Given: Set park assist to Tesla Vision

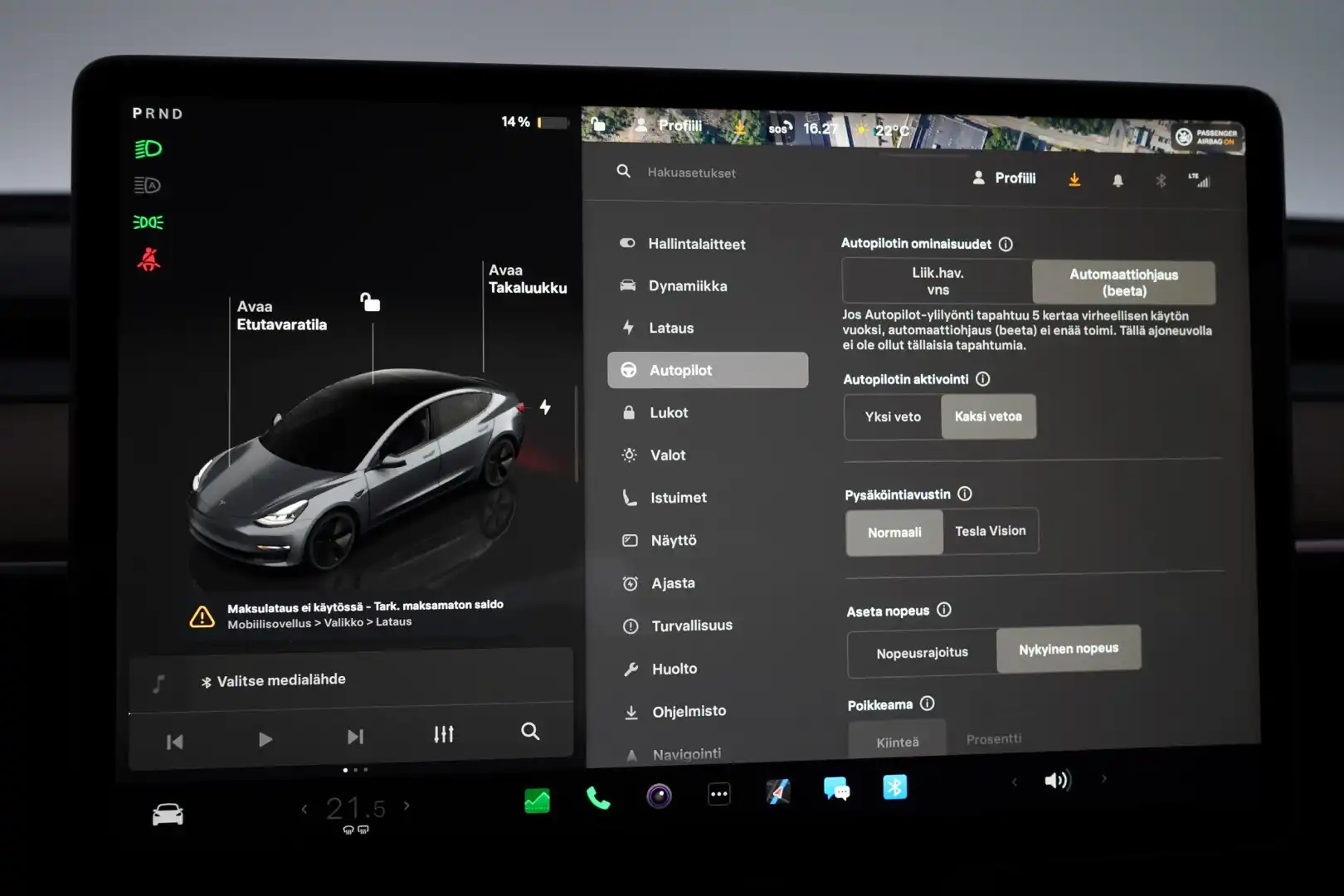Looking at the screenshot, I should click(990, 531).
